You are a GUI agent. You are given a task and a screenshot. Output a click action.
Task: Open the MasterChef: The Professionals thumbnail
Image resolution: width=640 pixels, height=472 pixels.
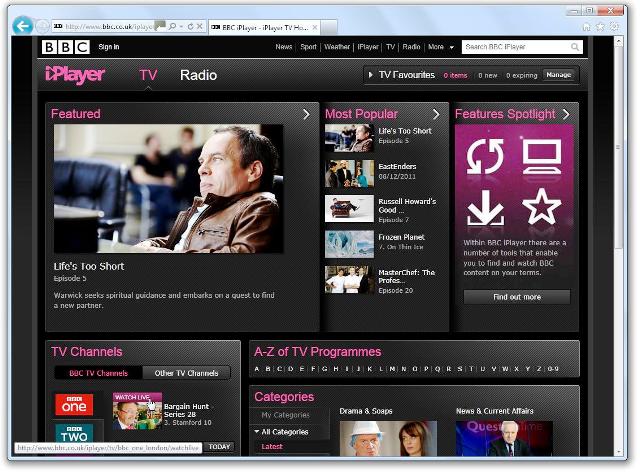pos(349,280)
